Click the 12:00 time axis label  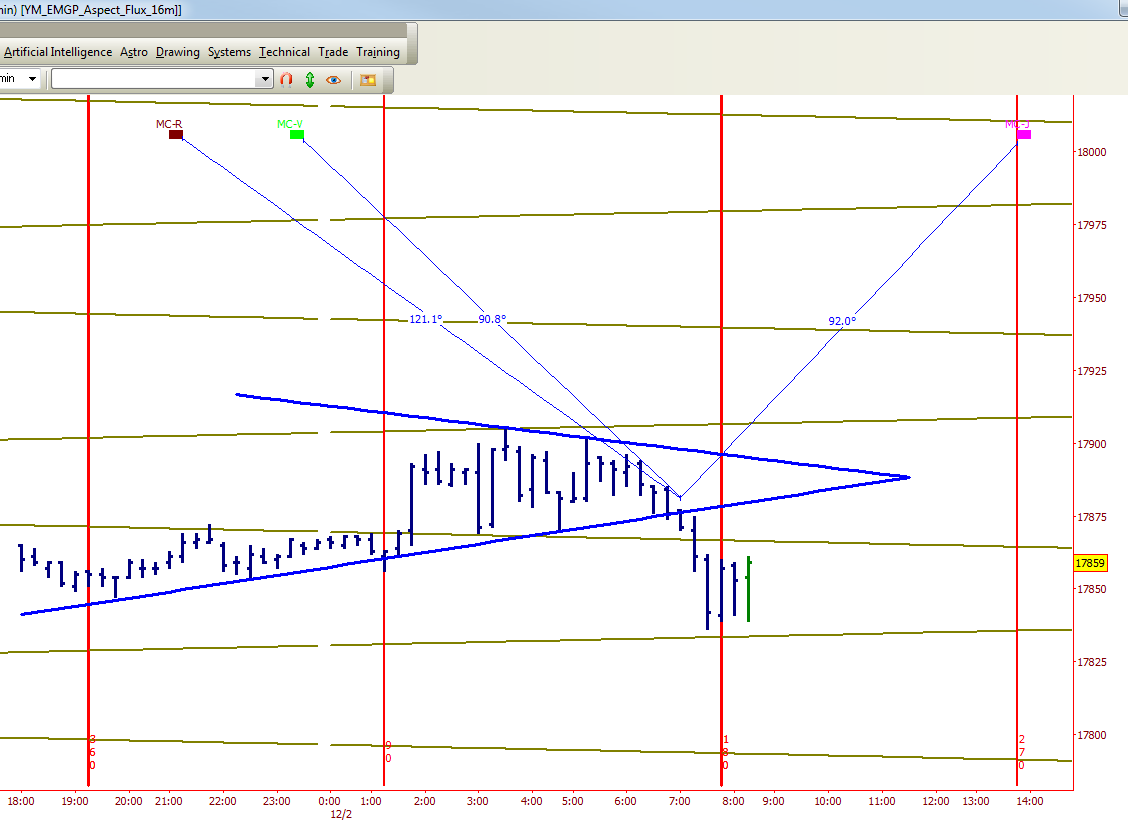click(936, 801)
